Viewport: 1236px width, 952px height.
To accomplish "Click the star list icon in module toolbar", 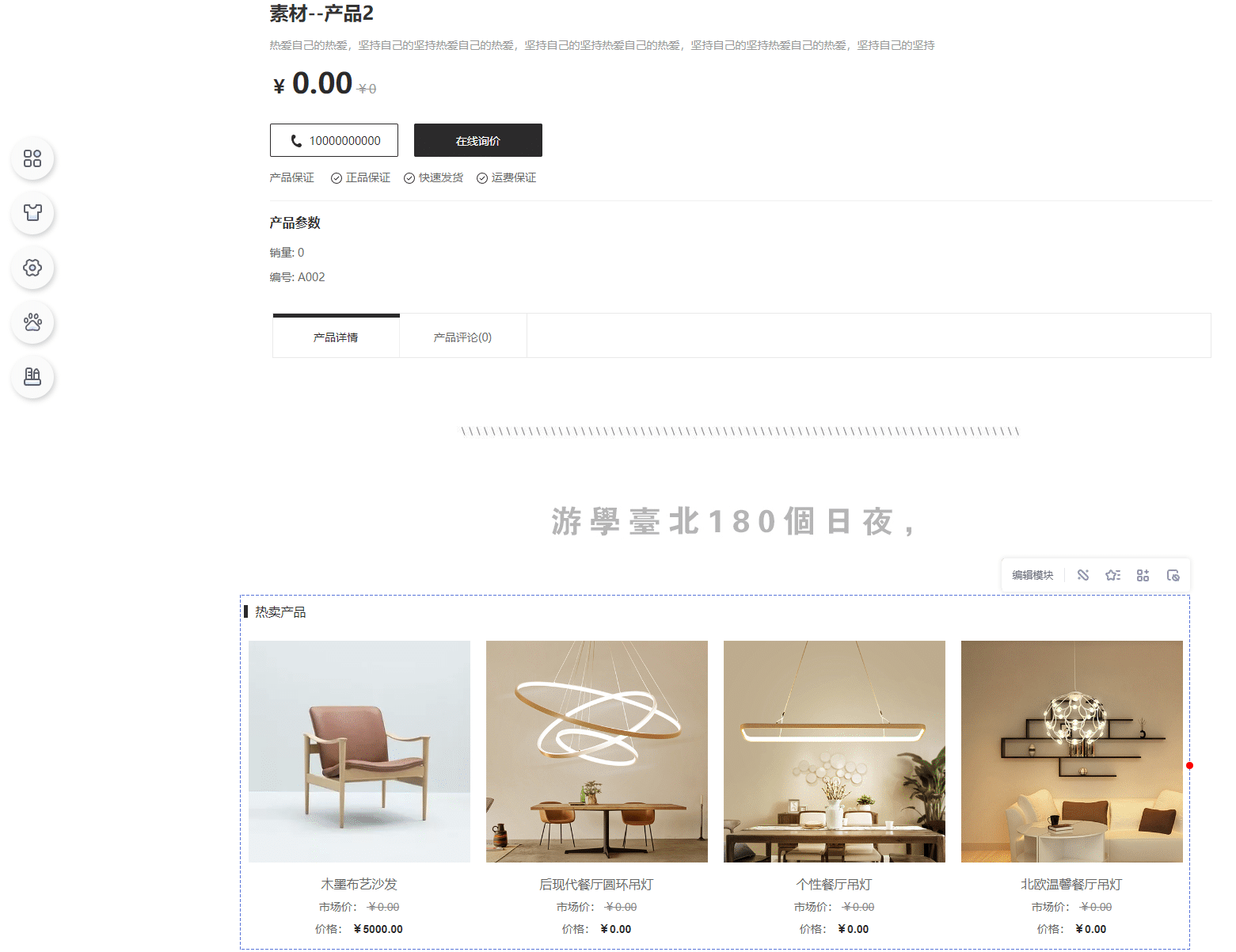I will point(1112,575).
